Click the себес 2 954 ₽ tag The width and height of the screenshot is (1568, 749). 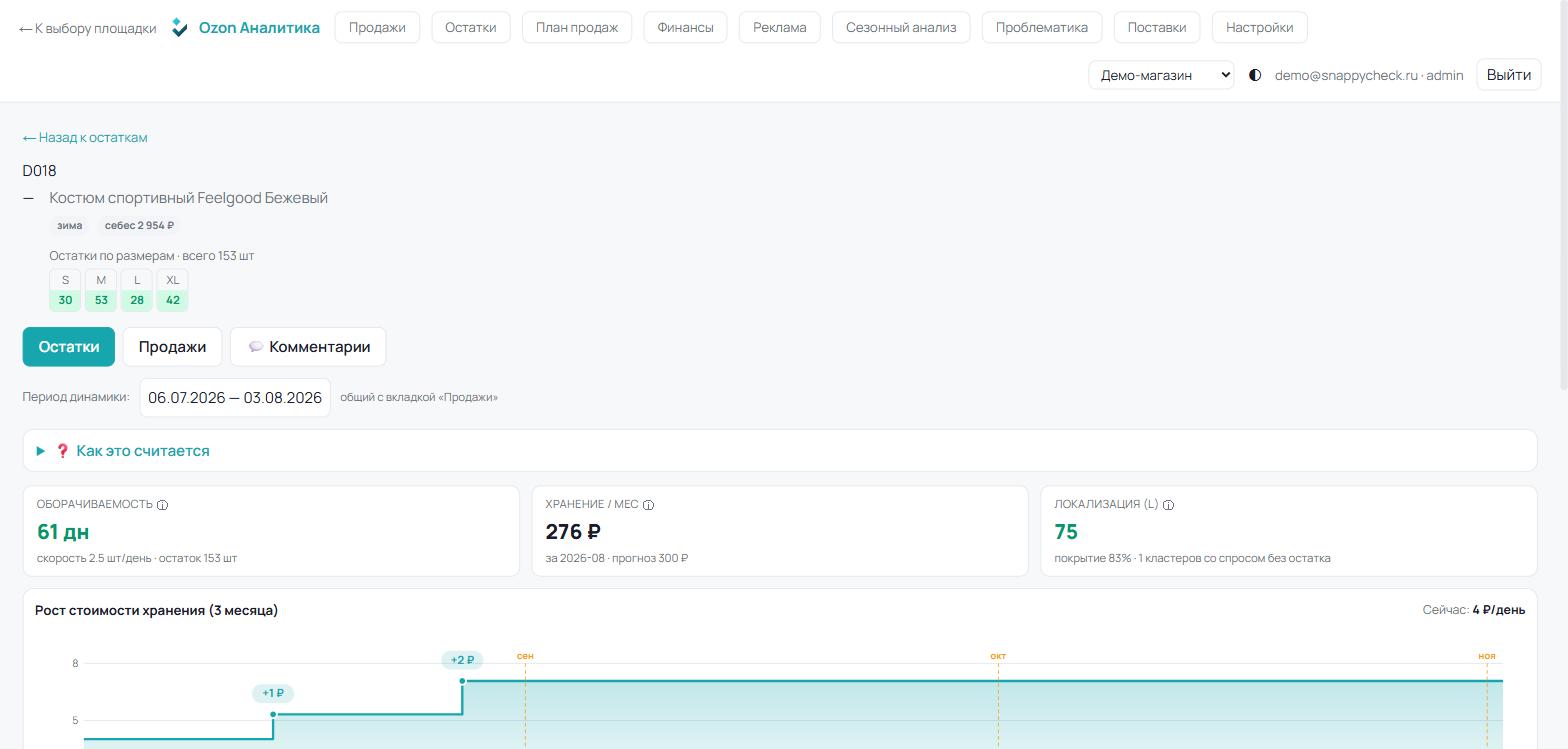coord(140,226)
